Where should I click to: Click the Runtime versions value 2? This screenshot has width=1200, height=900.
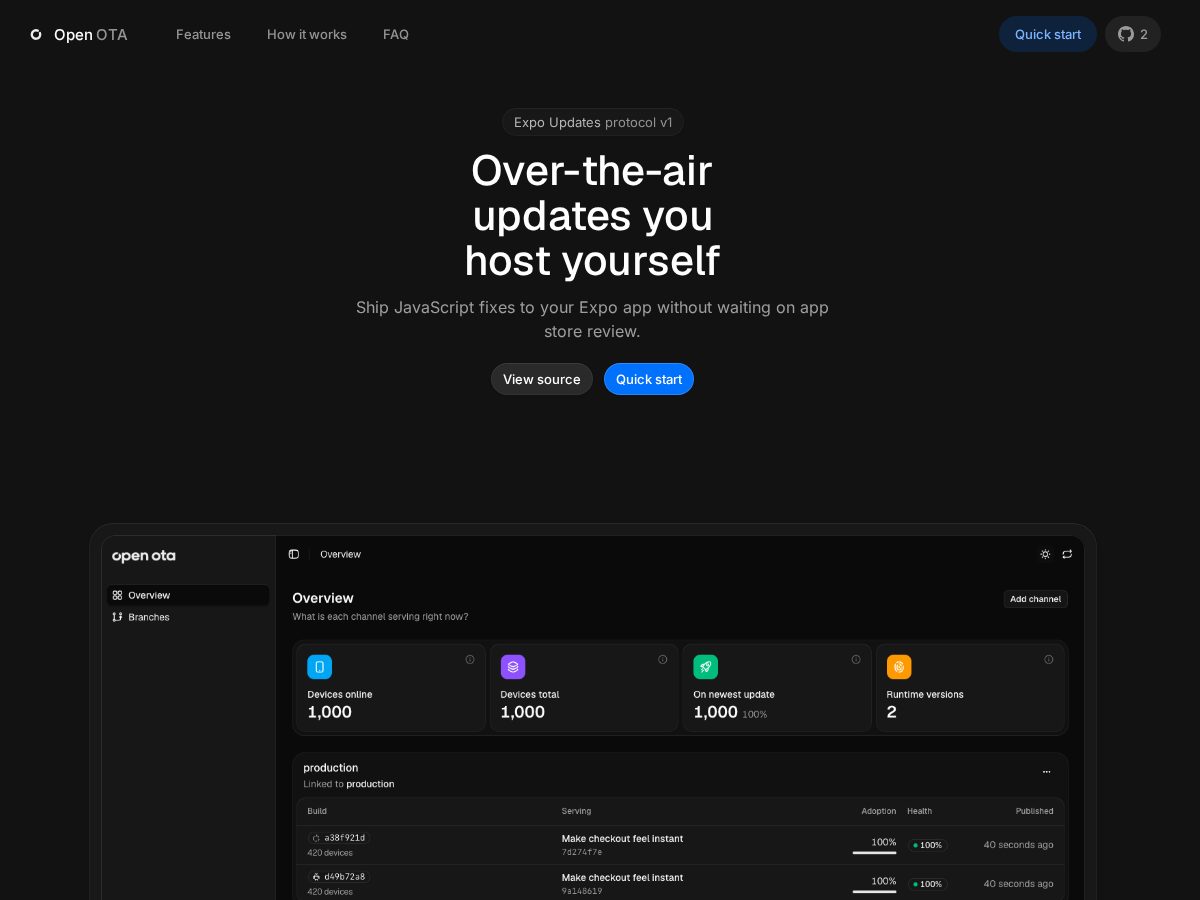click(892, 712)
